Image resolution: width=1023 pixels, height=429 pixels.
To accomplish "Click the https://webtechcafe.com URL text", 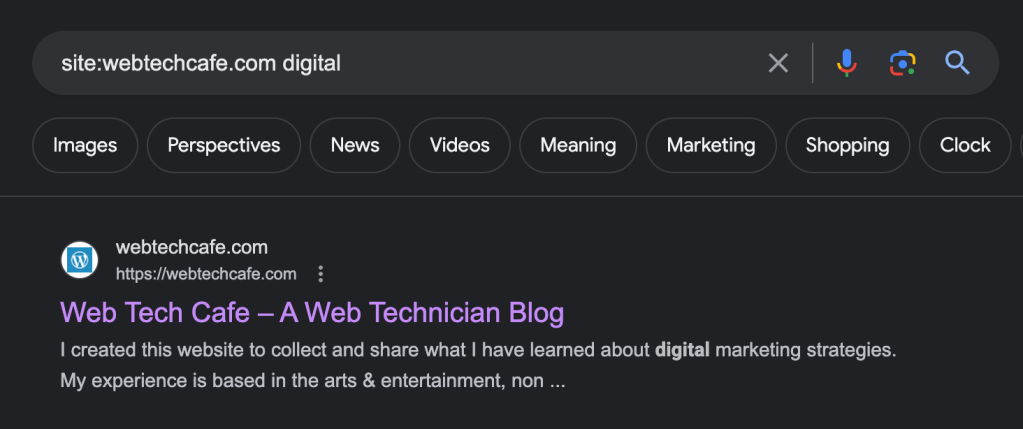I will (x=206, y=274).
